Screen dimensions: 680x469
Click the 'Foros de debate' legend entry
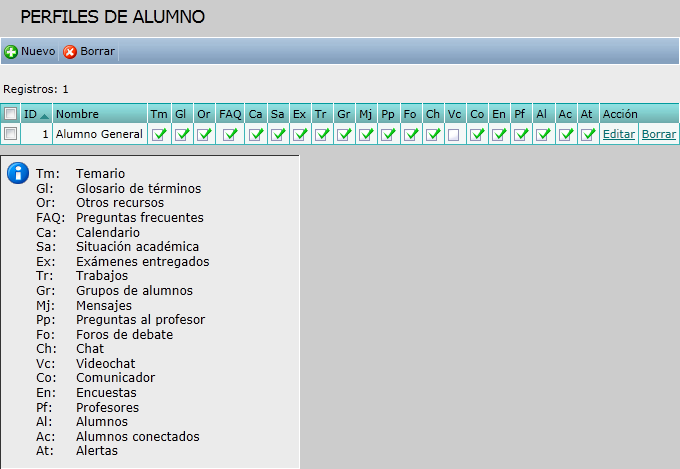[124, 335]
